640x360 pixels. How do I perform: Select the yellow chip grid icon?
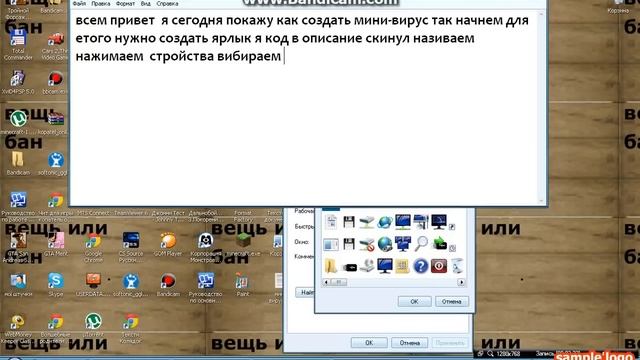[x=402, y=266]
